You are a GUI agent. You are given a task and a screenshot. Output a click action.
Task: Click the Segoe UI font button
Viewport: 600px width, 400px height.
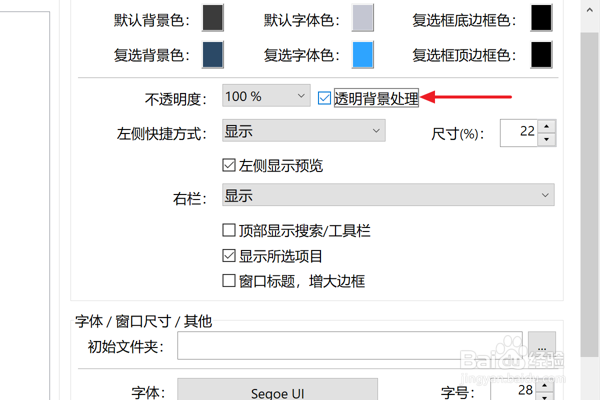pyautogui.click(x=277, y=390)
